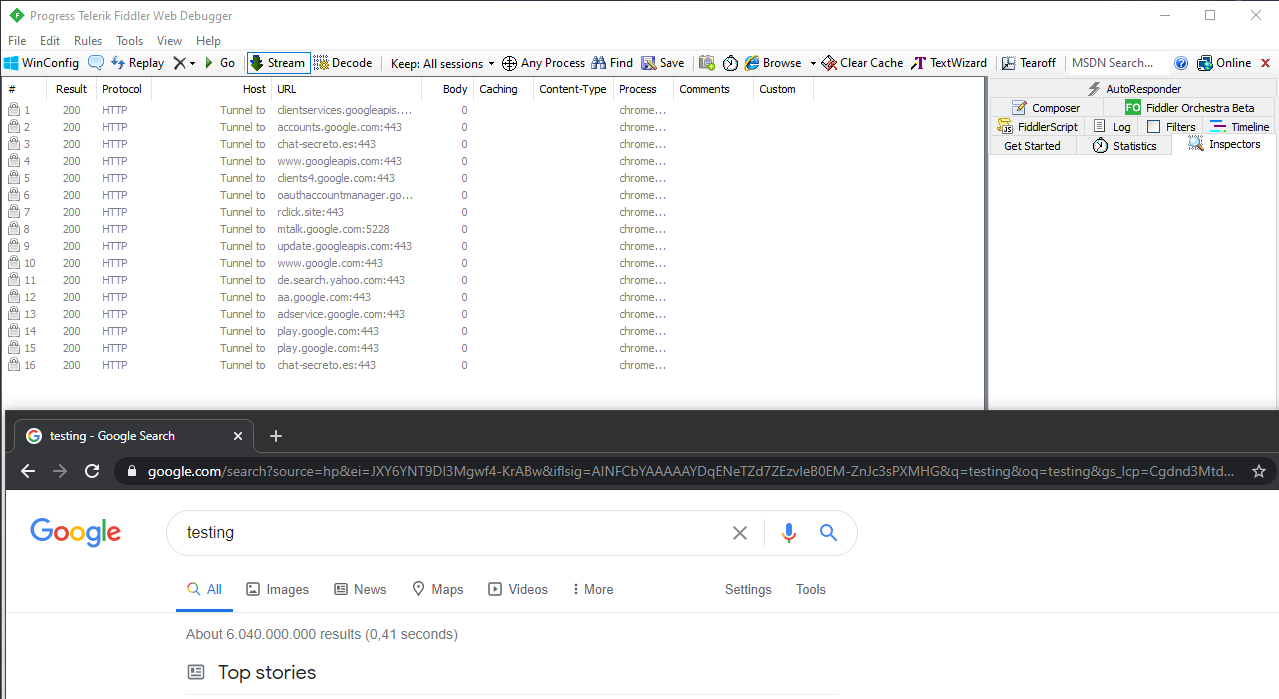Select session 11 de.search.yahoo.com row
Image resolution: width=1279 pixels, height=699 pixels.
[x=340, y=280]
